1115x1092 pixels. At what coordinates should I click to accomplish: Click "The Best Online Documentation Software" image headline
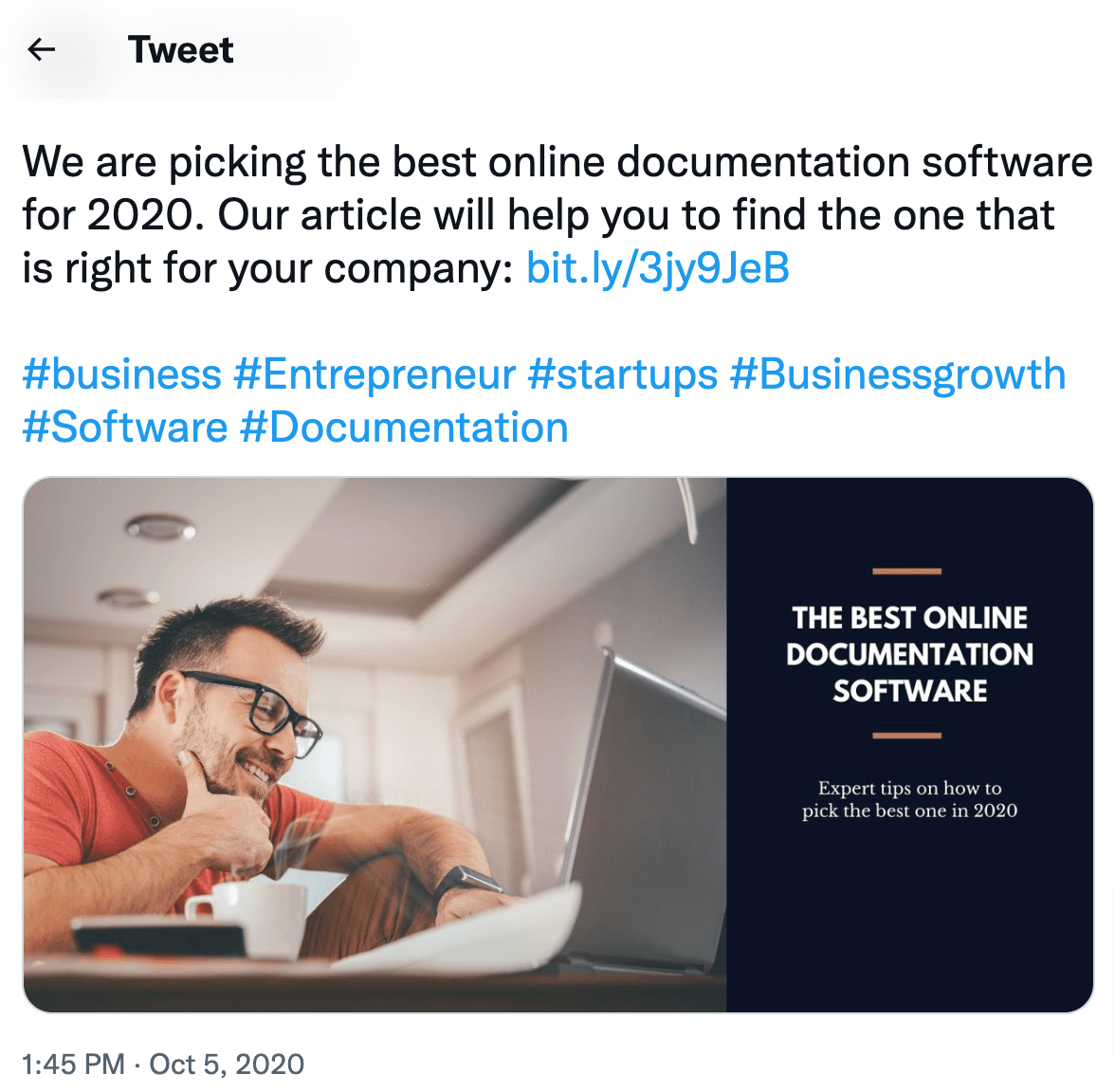pos(909,654)
